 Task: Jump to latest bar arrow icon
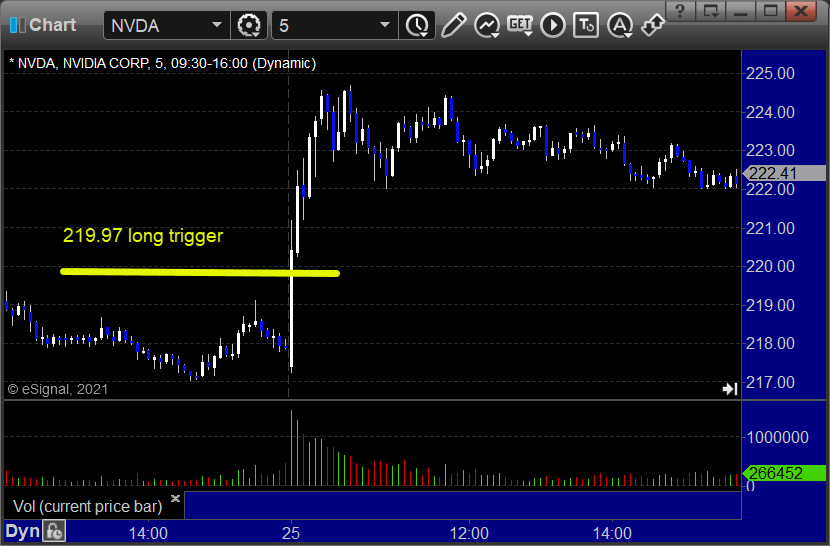click(x=730, y=389)
